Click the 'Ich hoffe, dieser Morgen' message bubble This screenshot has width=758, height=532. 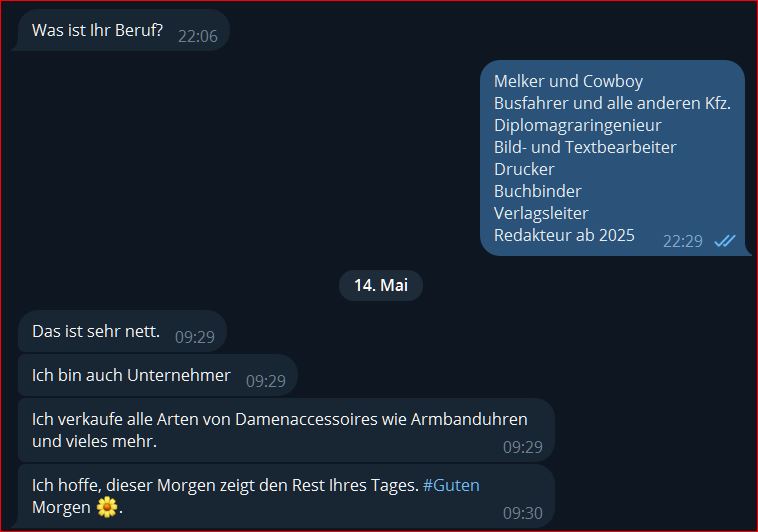(x=284, y=496)
